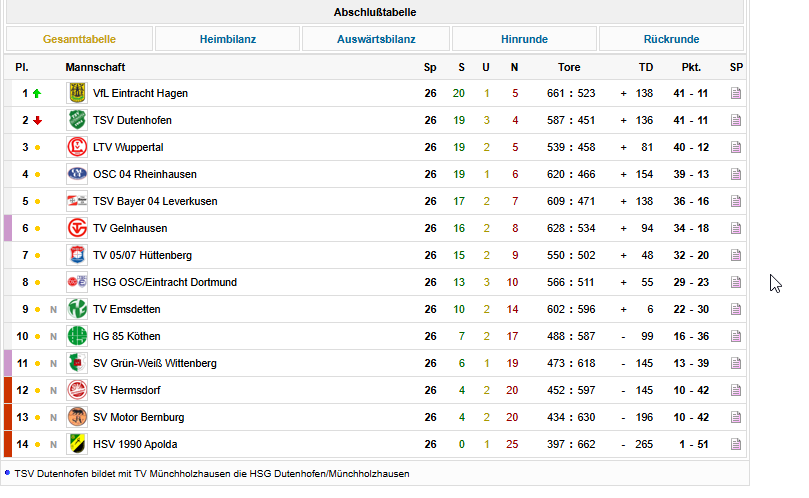
Task: Switch to the Heimbilanz tab
Action: click(x=228, y=39)
